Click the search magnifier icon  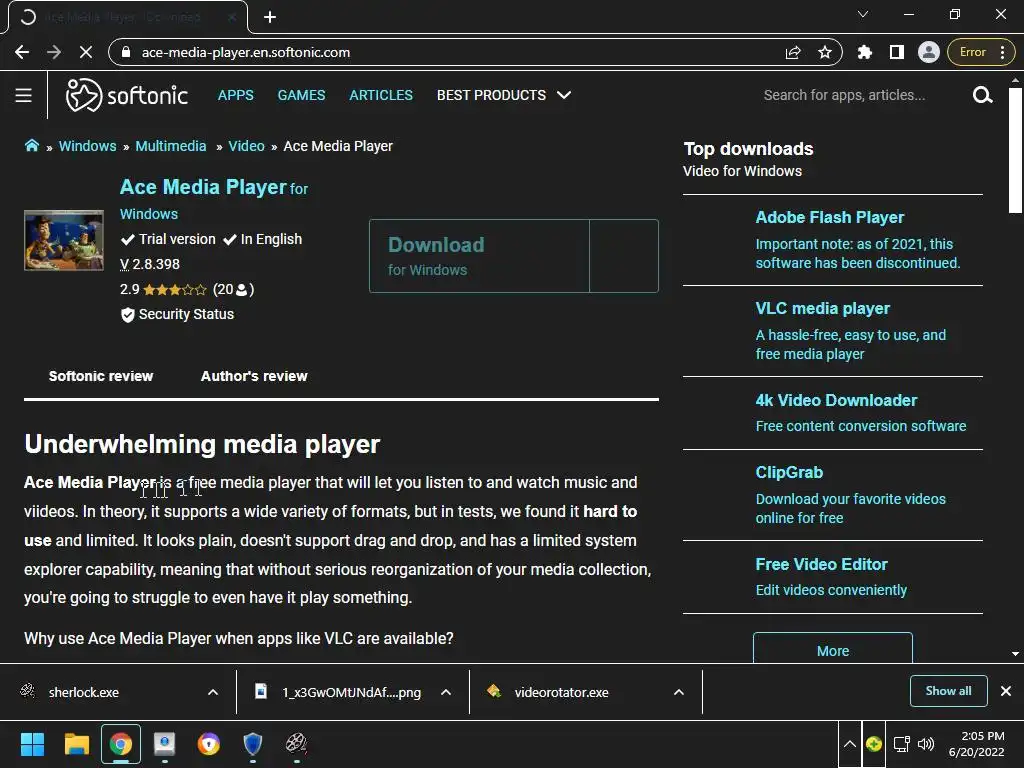[982, 95]
